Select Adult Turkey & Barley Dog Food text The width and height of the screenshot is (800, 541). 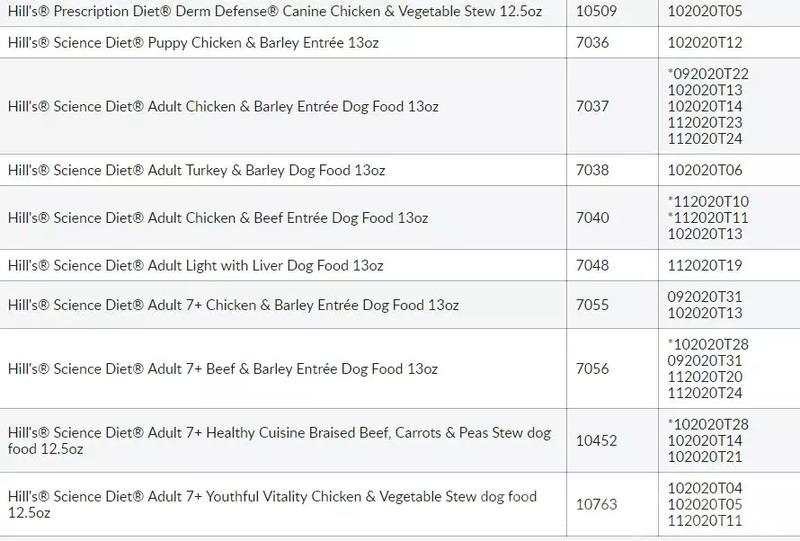[195, 170]
